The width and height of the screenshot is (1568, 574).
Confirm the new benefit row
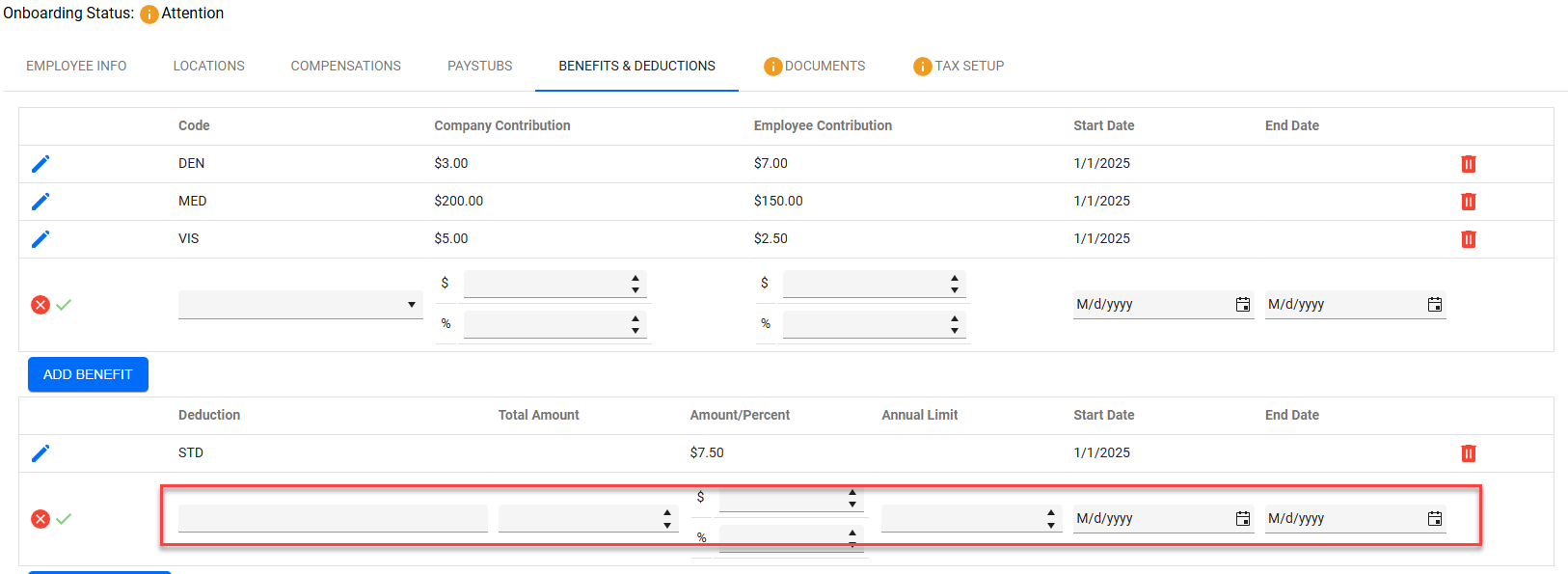point(64,305)
